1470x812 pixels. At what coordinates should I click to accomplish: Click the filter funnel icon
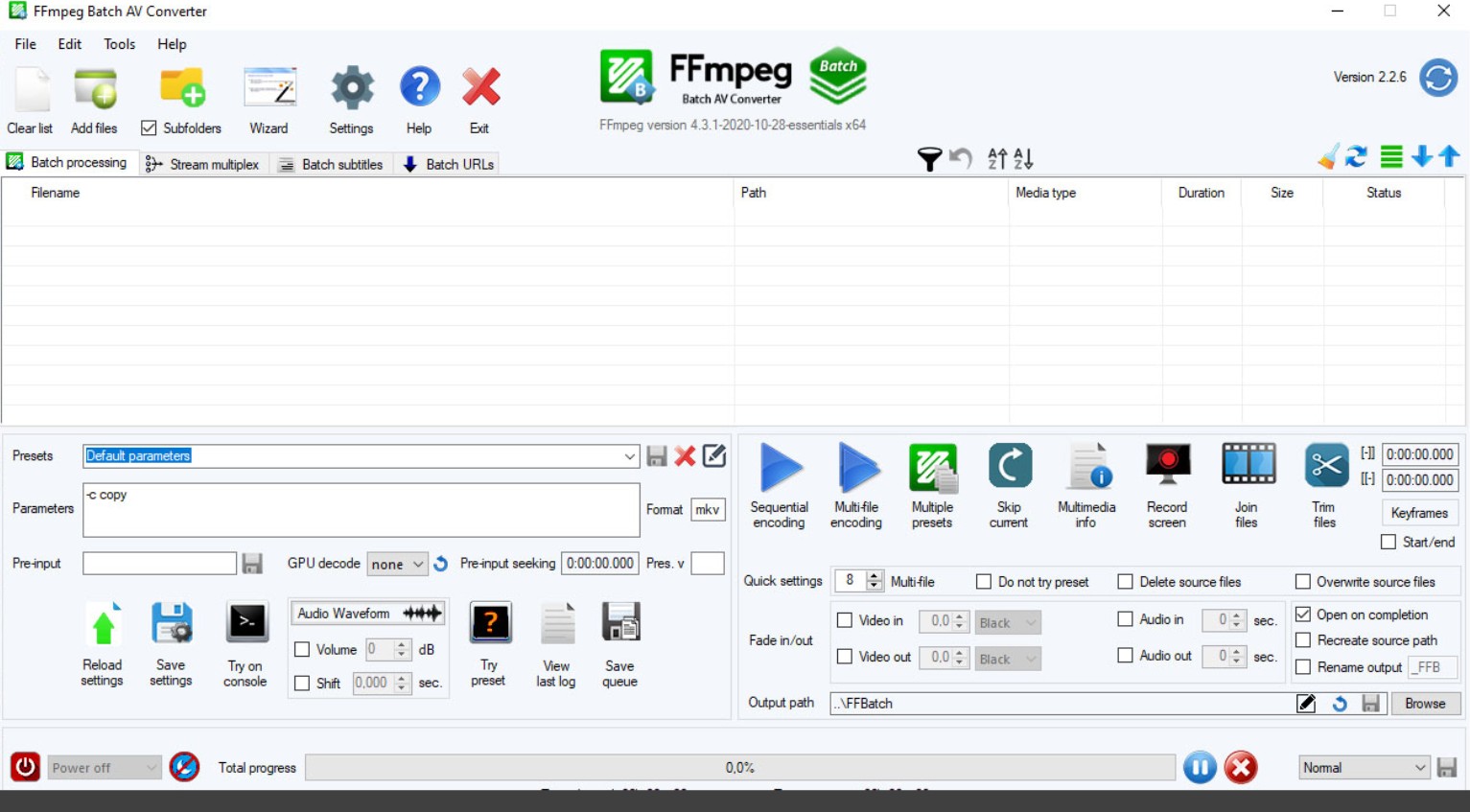(929, 159)
